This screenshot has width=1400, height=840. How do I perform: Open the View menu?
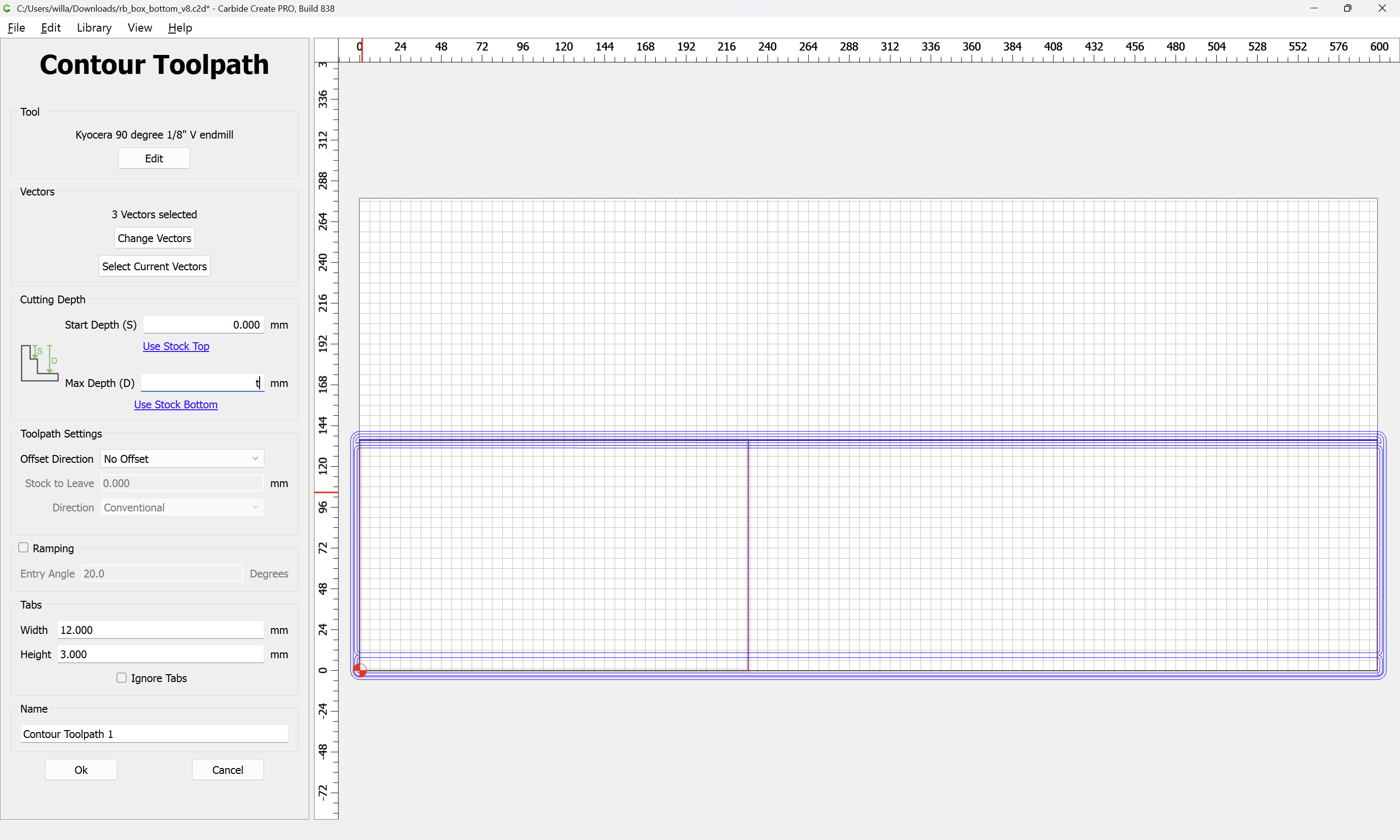coord(139,28)
